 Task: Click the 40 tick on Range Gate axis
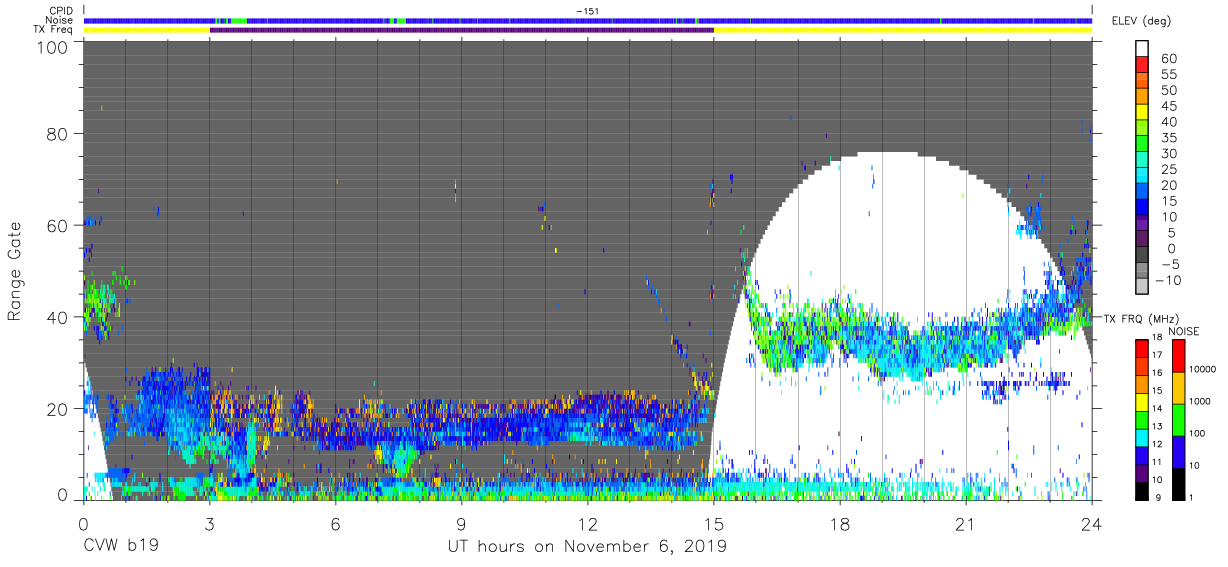tap(58, 317)
